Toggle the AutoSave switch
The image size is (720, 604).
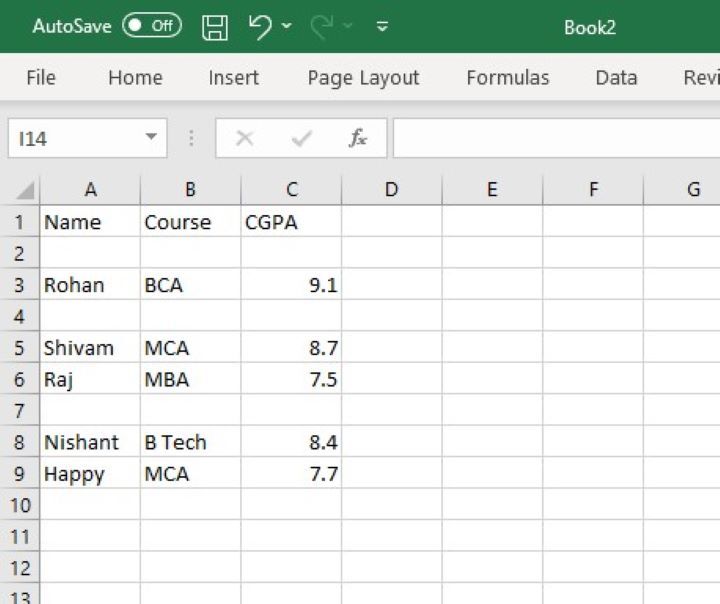tap(152, 27)
